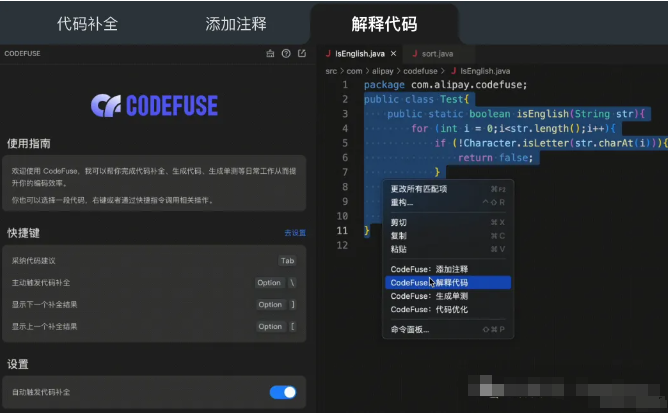The width and height of the screenshot is (668, 413).
Task: Click the 主动触发代码补全 row label
Action: pyautogui.click(x=40, y=283)
